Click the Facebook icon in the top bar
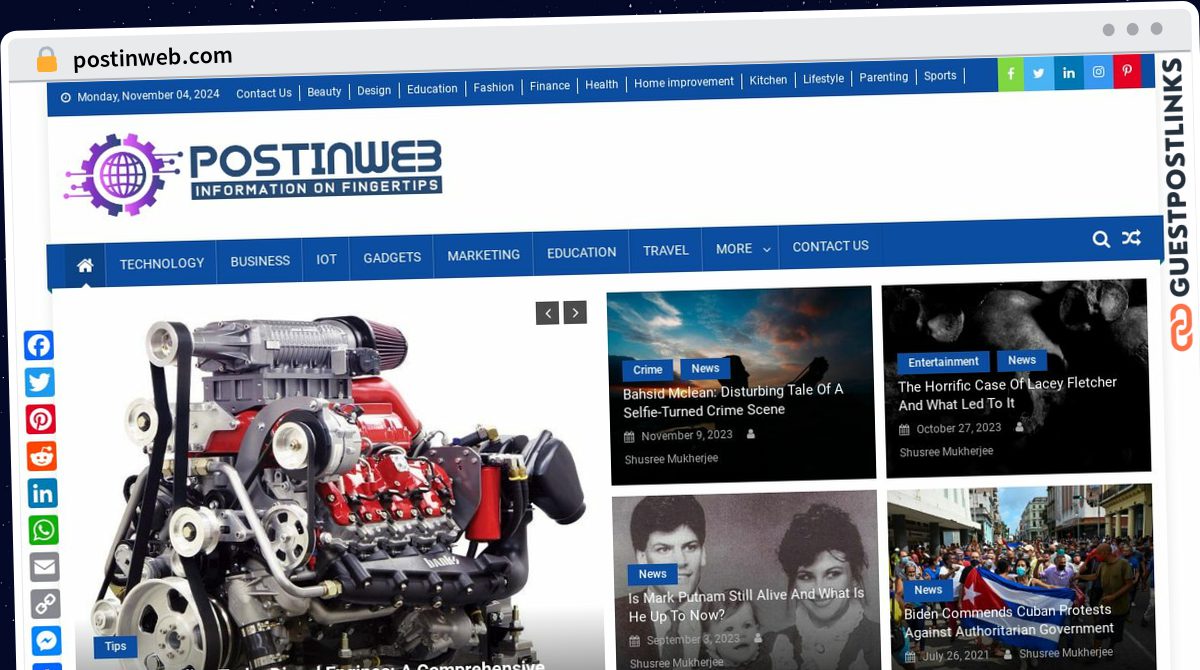The width and height of the screenshot is (1200, 670). coord(1011,74)
